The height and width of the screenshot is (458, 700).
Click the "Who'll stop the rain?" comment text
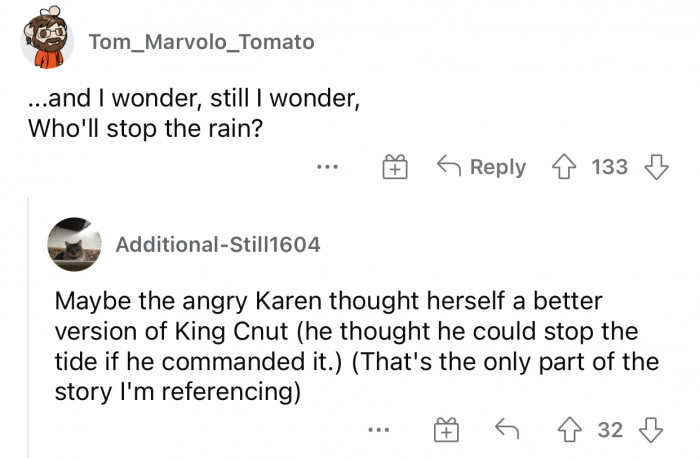pos(194,113)
